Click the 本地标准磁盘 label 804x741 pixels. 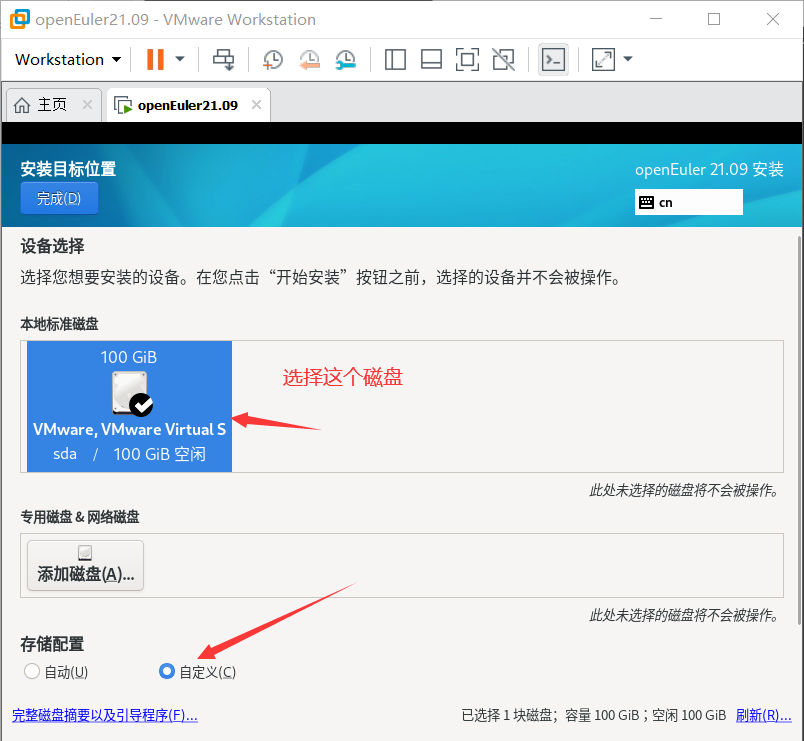pyautogui.click(x=59, y=324)
